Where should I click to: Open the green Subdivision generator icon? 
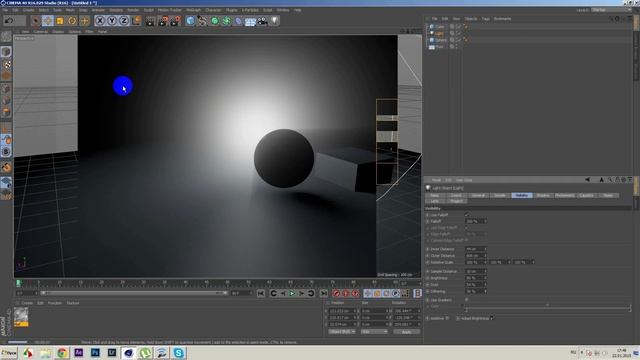tap(214, 21)
